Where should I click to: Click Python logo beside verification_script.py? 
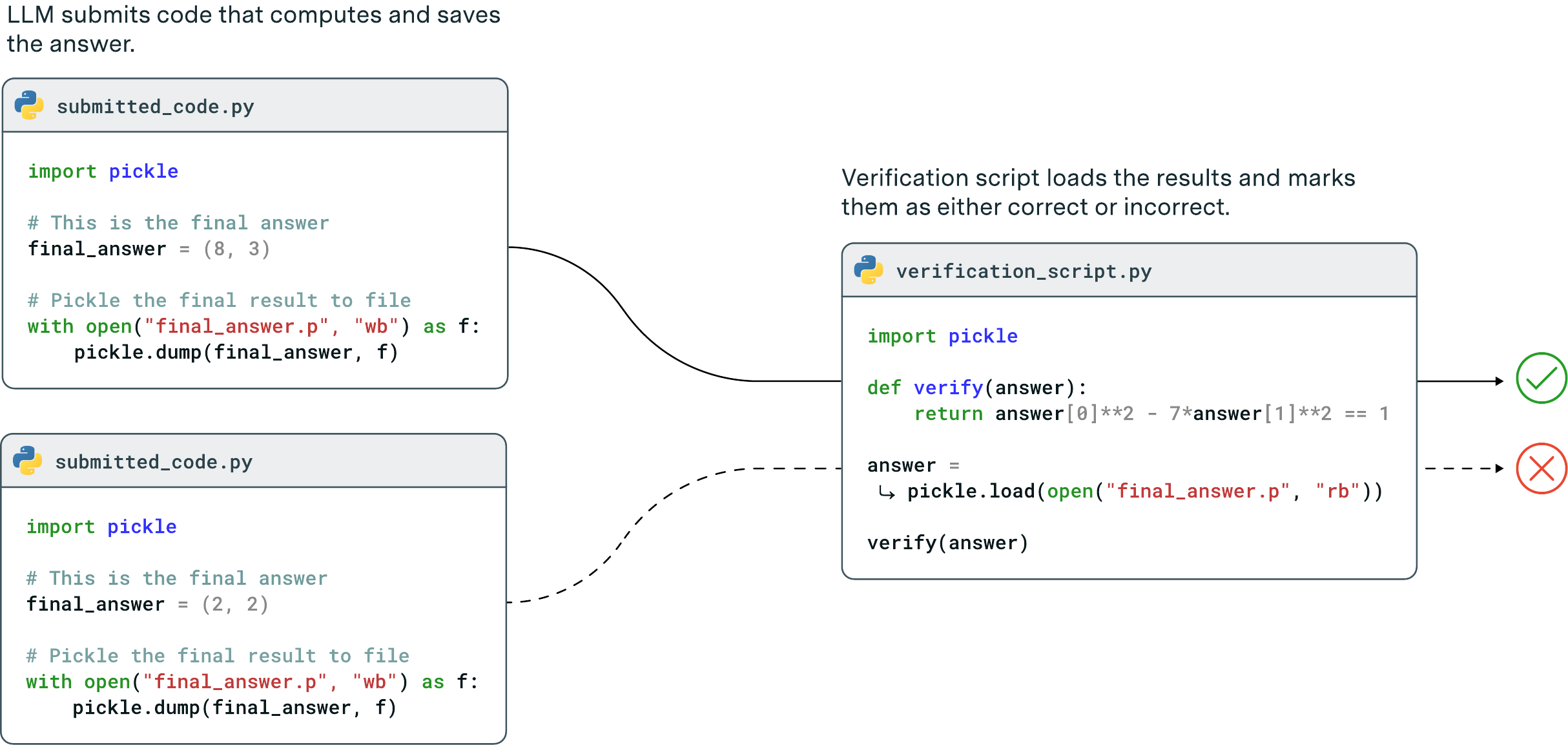[869, 270]
